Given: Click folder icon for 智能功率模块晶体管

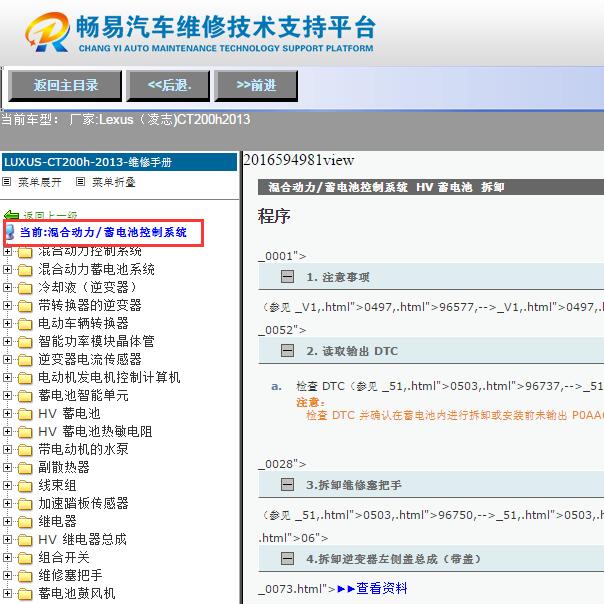Looking at the screenshot, I should click(25, 342).
